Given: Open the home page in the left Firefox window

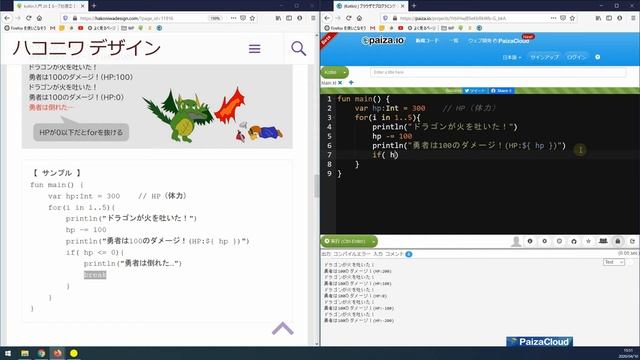Looking at the screenshot, I should (x=39, y=18).
